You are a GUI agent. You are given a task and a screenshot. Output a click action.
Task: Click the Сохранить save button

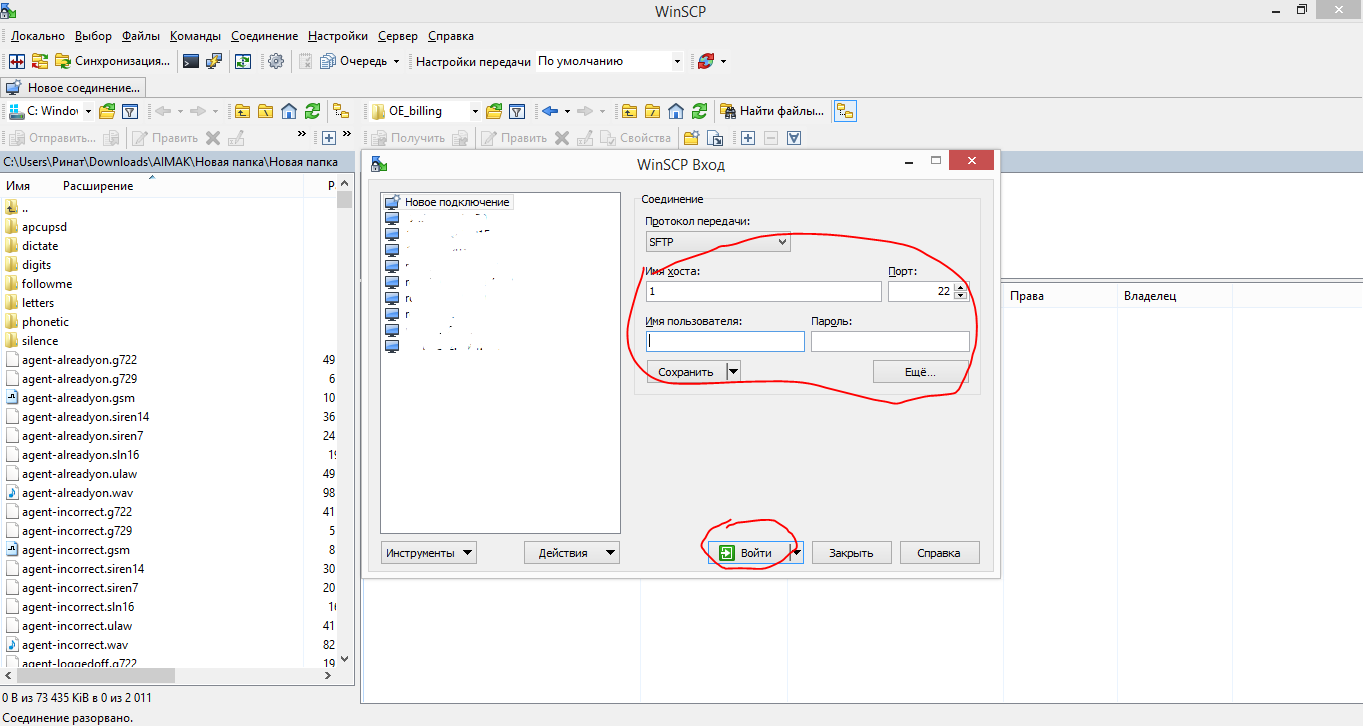686,372
